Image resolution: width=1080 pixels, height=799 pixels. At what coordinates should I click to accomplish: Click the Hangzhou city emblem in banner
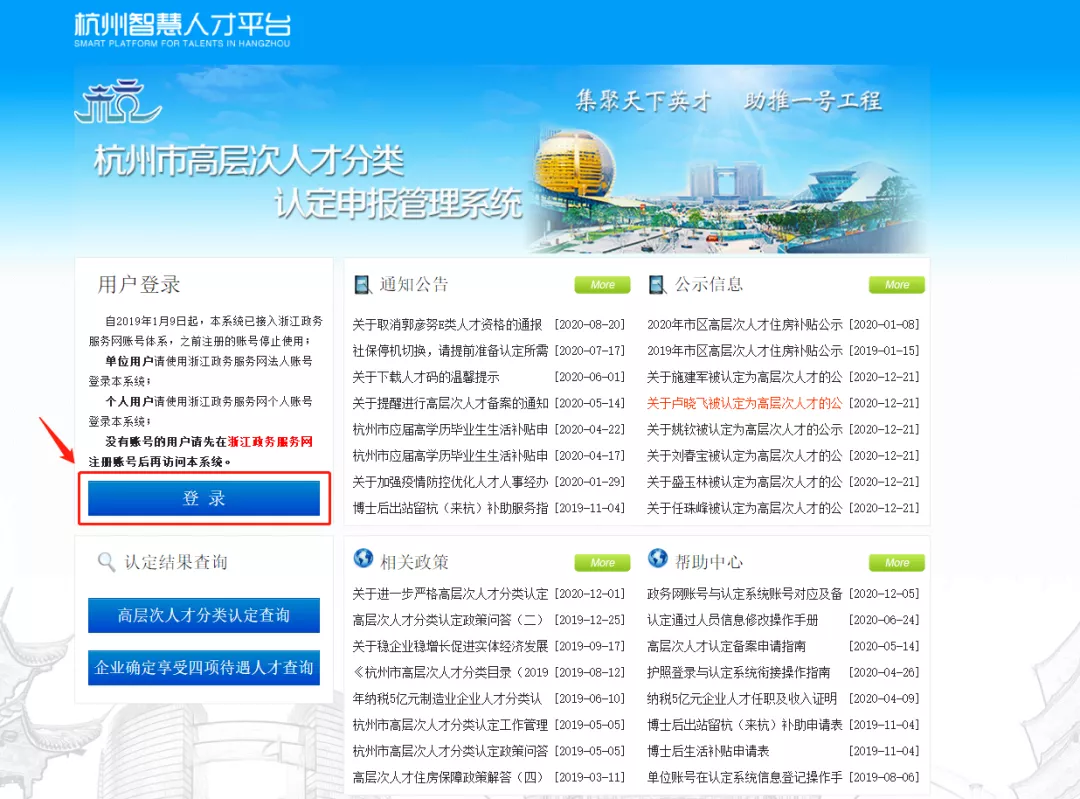(118, 101)
